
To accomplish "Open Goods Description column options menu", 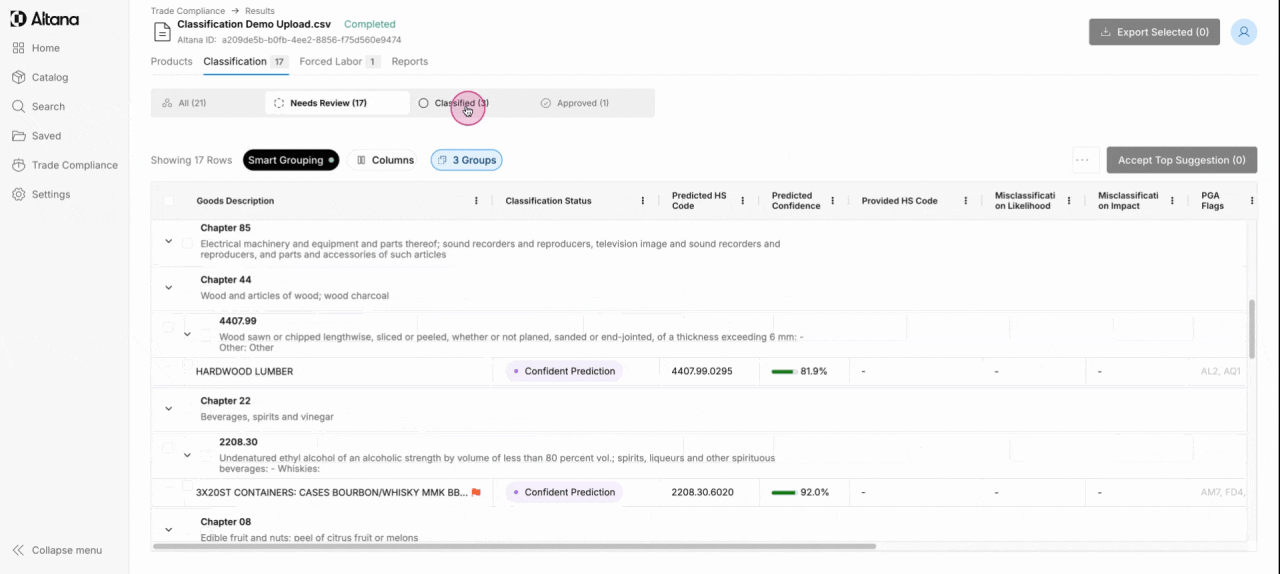I will pos(476,201).
